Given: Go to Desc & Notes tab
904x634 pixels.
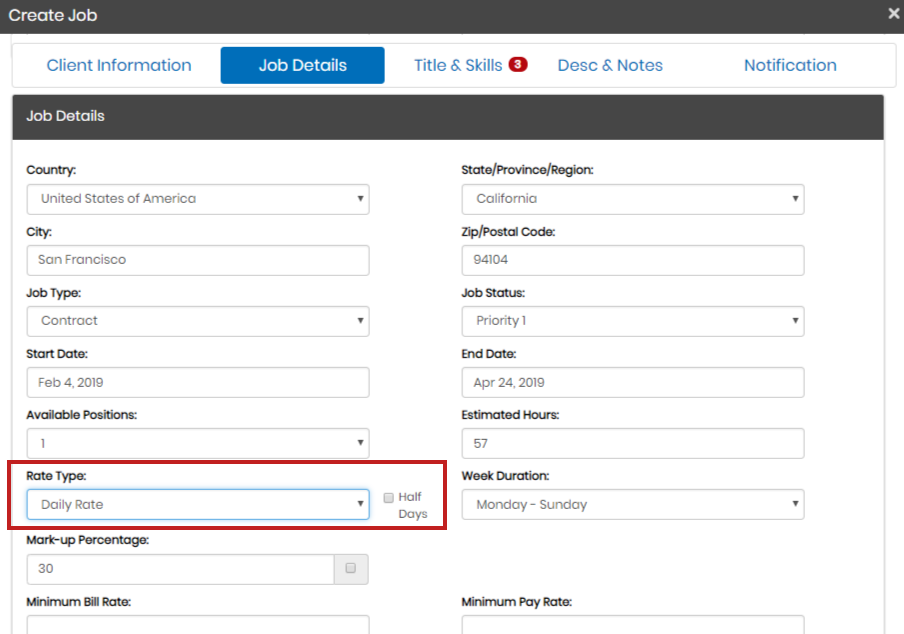Looking at the screenshot, I should (610, 65).
